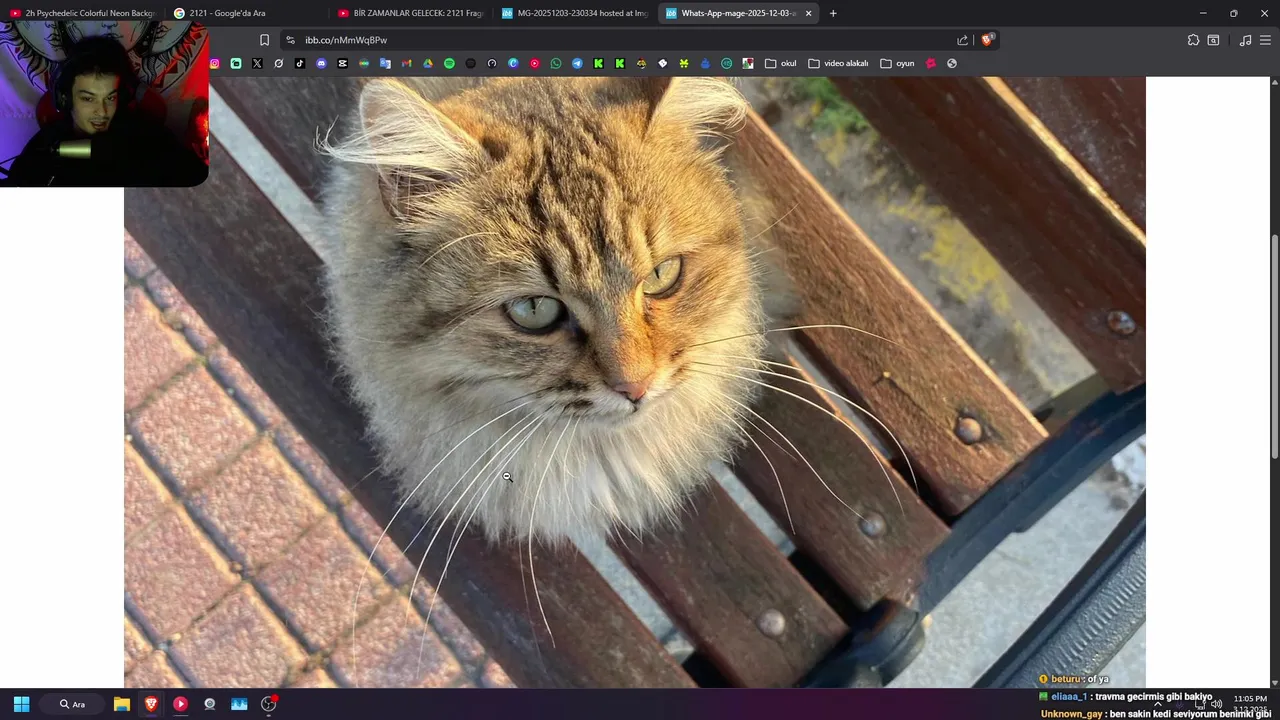
Task: Click the cat image to zoom
Action: 634,382
